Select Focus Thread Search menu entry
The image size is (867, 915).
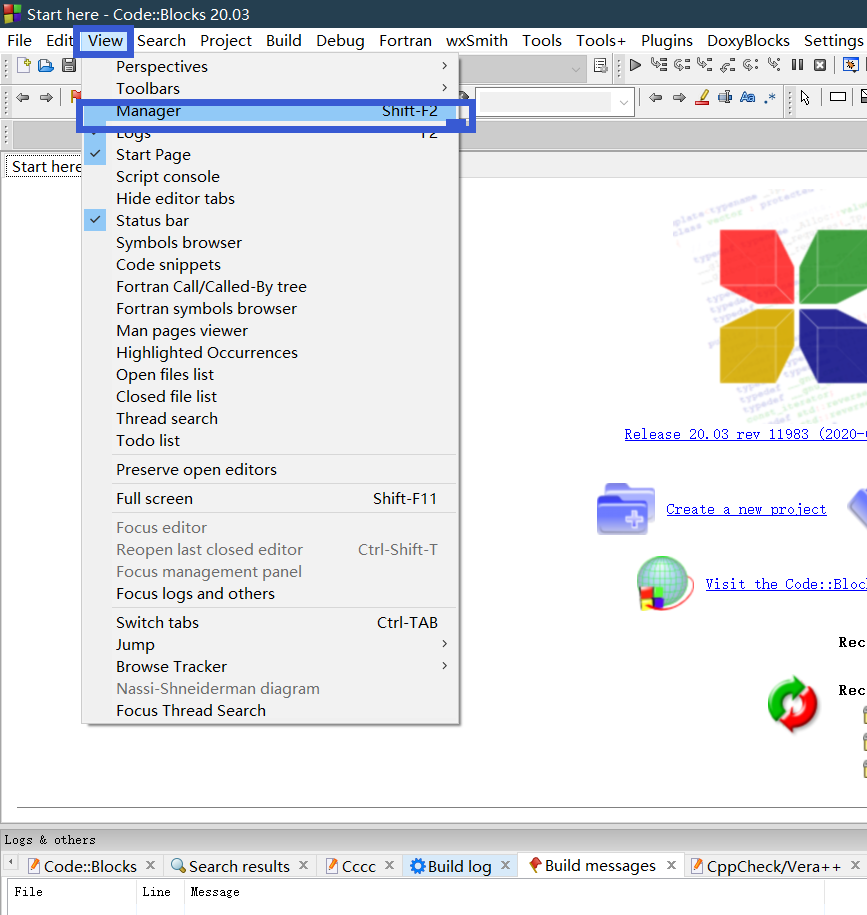pos(270,711)
